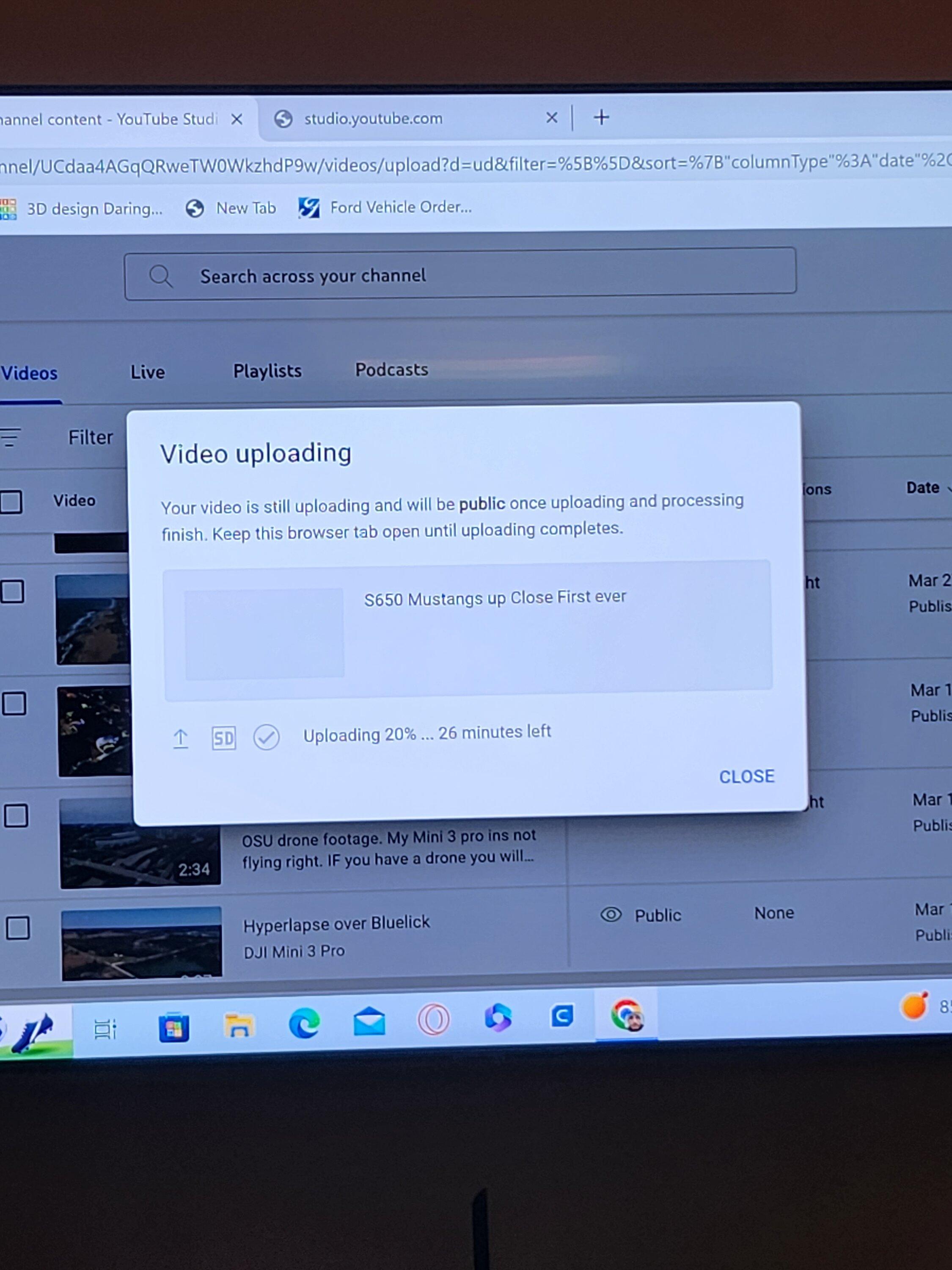
Task: Open Public visibility dropdown for Hyperlapse row
Action: [658, 915]
